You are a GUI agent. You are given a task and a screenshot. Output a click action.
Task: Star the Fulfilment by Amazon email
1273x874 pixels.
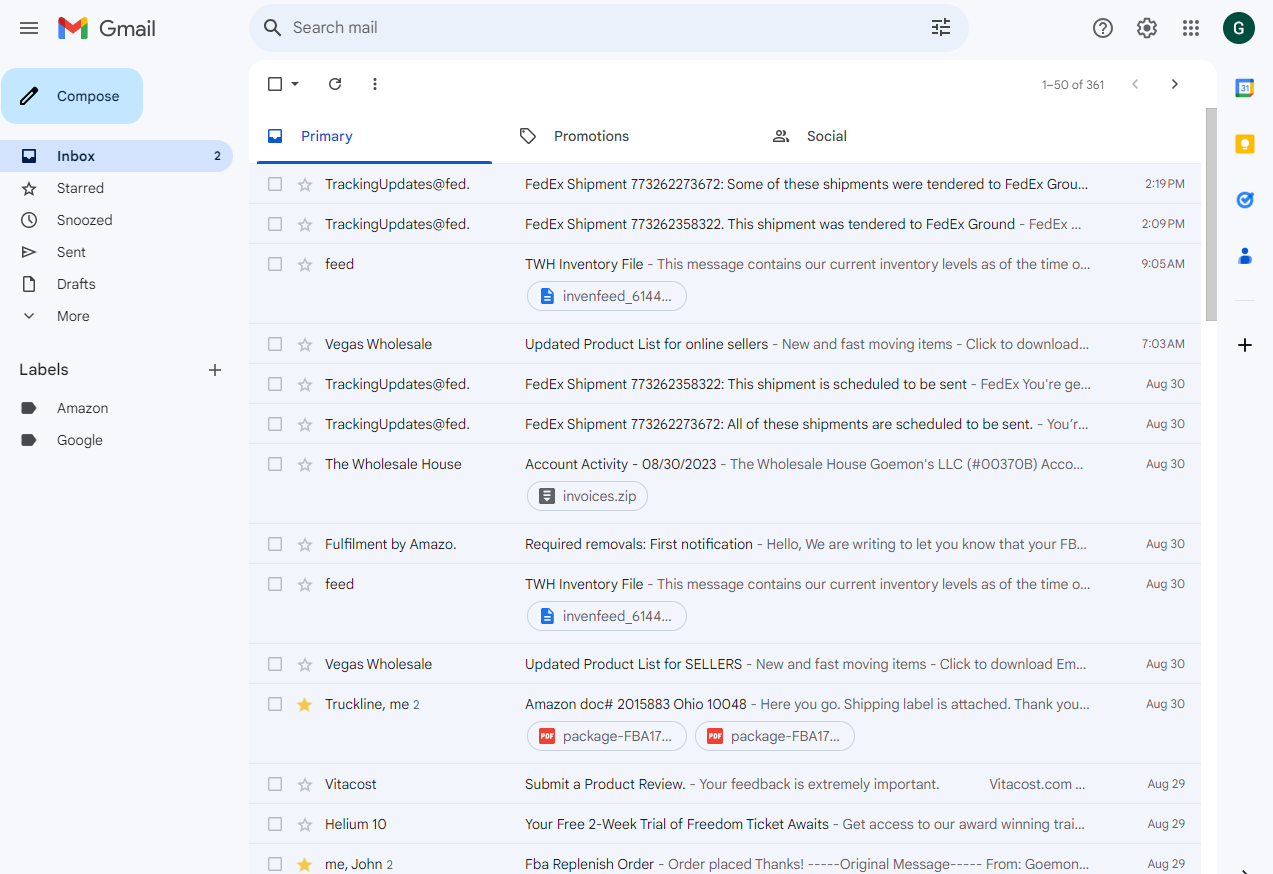[x=305, y=544]
